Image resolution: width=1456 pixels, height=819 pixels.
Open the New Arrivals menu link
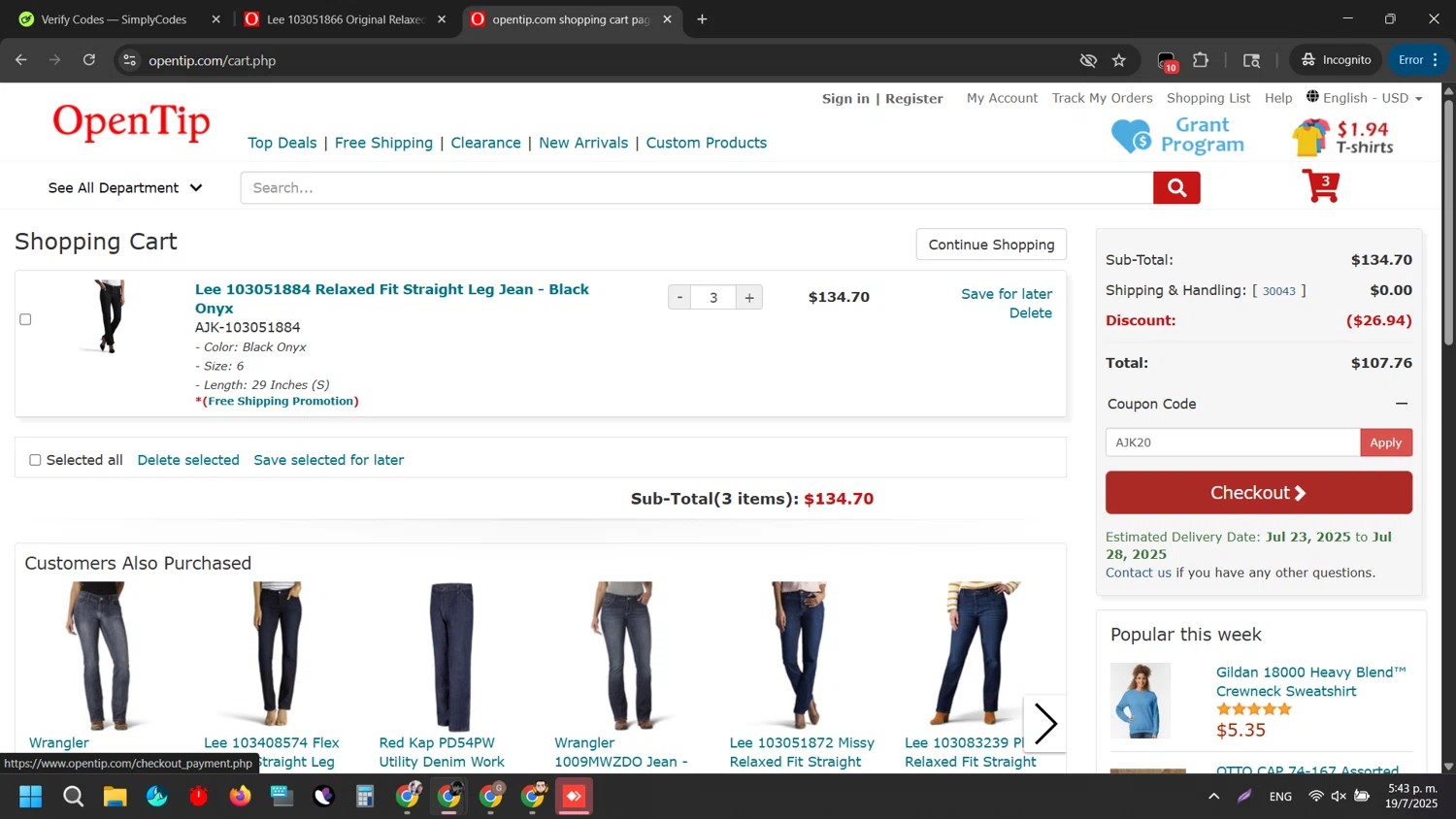click(x=583, y=143)
